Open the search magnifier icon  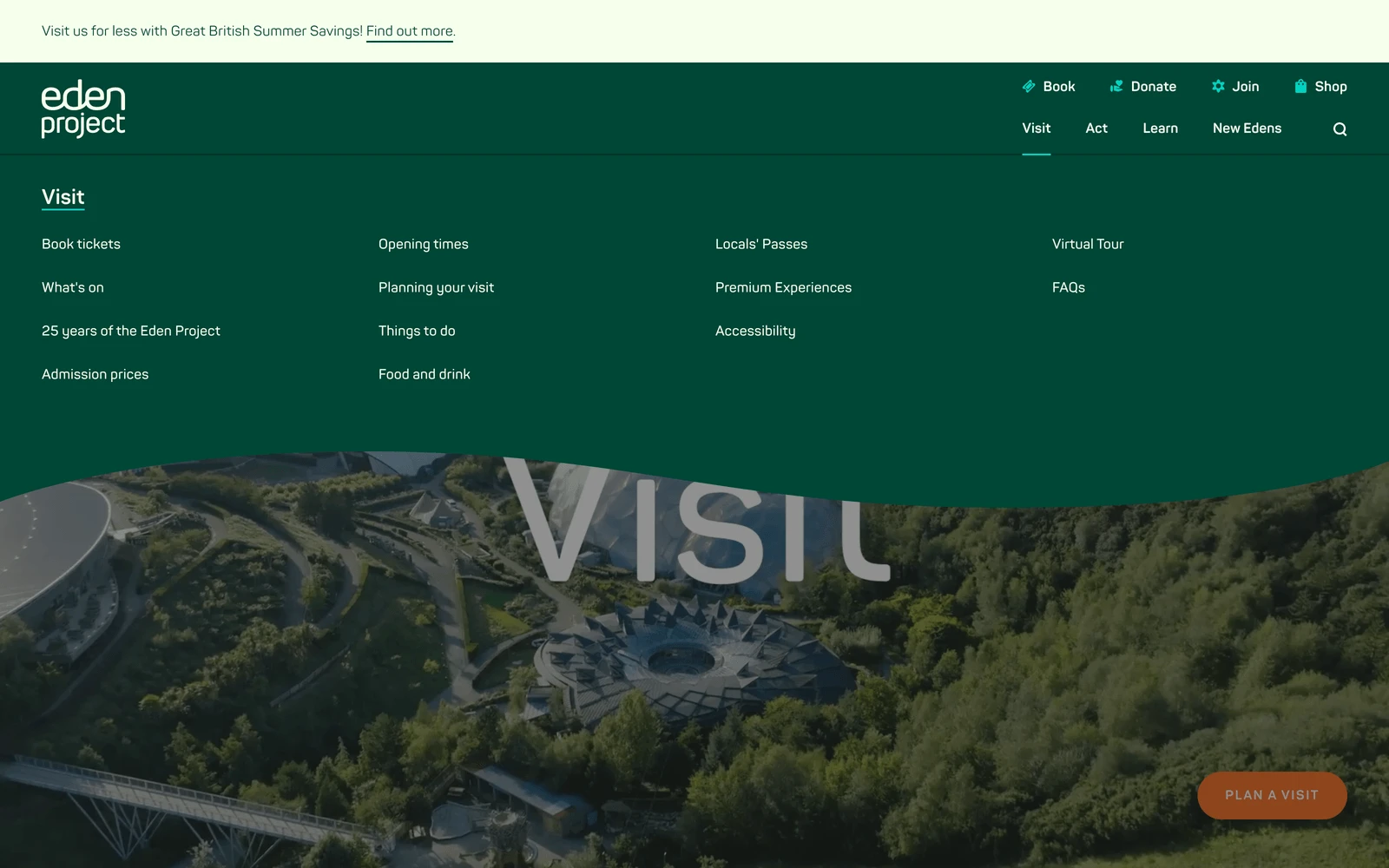pos(1340,129)
